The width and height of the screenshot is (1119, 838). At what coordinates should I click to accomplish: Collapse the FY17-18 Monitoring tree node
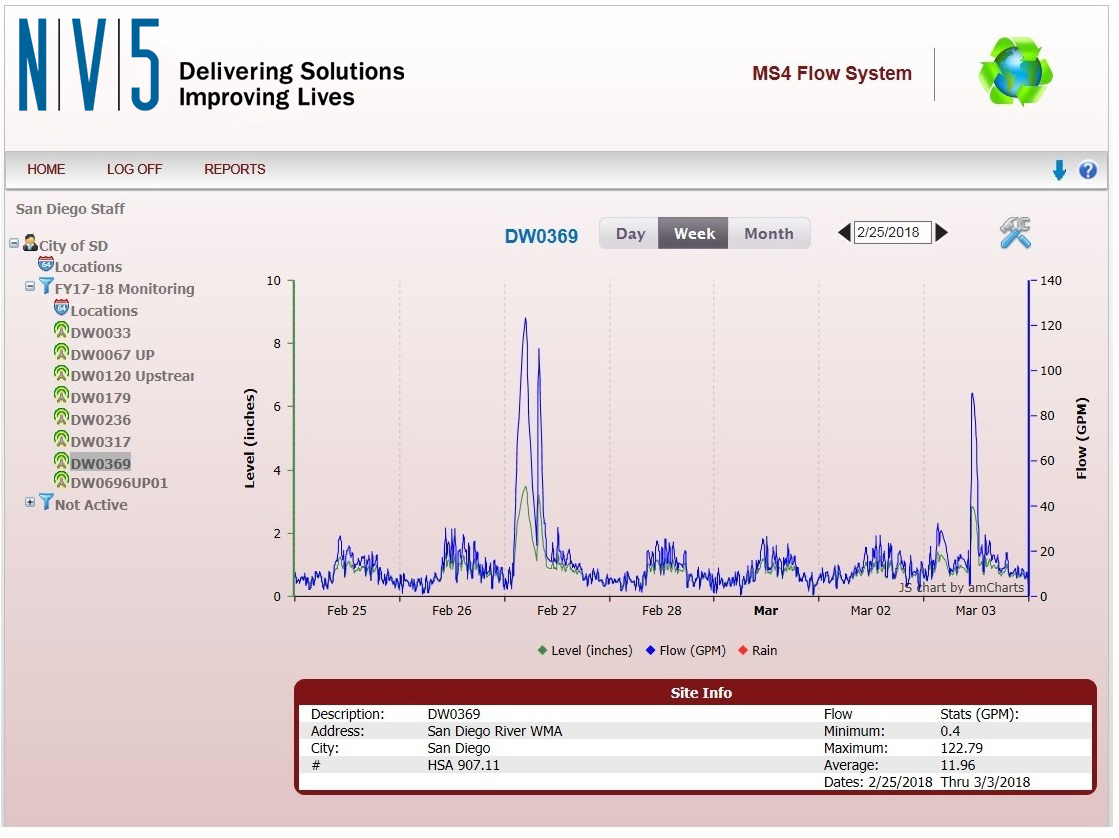pos(29,285)
